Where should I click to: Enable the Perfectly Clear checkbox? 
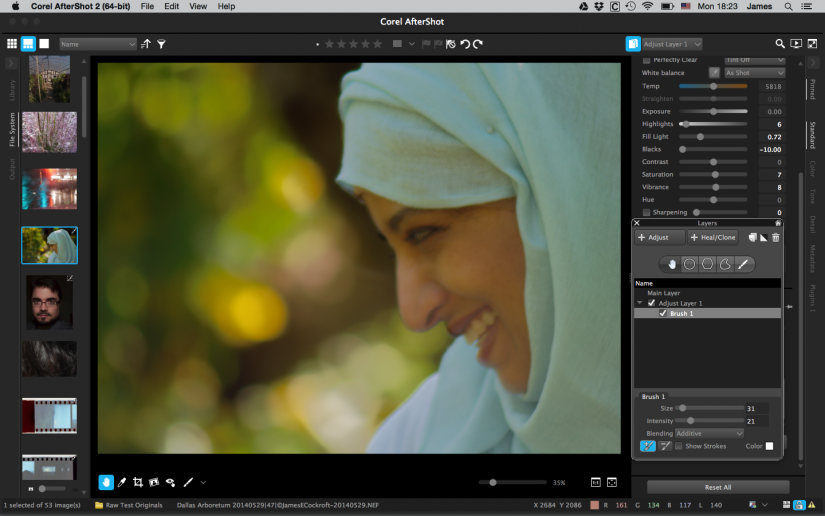point(646,60)
